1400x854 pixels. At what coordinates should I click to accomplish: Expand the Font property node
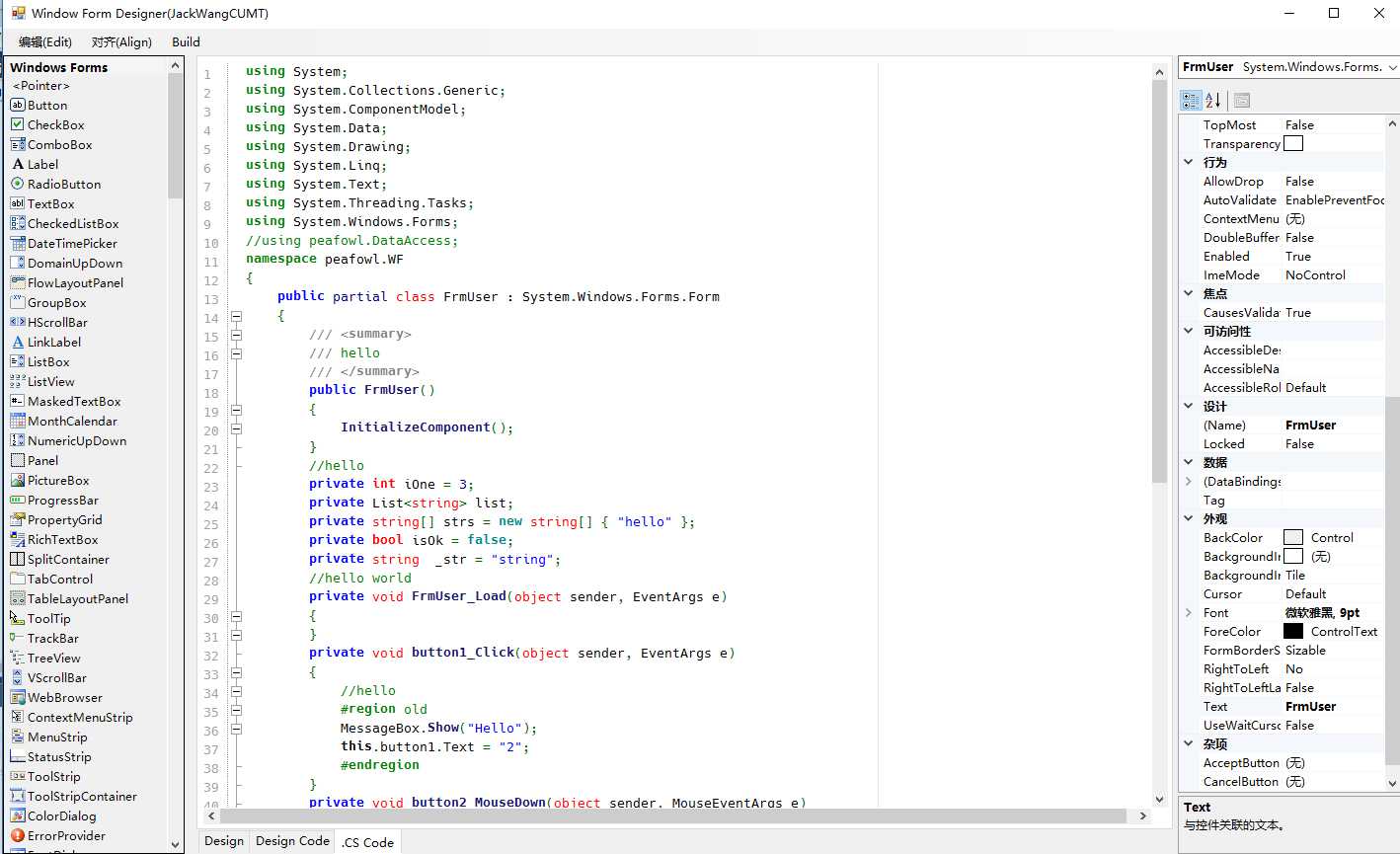point(1189,612)
